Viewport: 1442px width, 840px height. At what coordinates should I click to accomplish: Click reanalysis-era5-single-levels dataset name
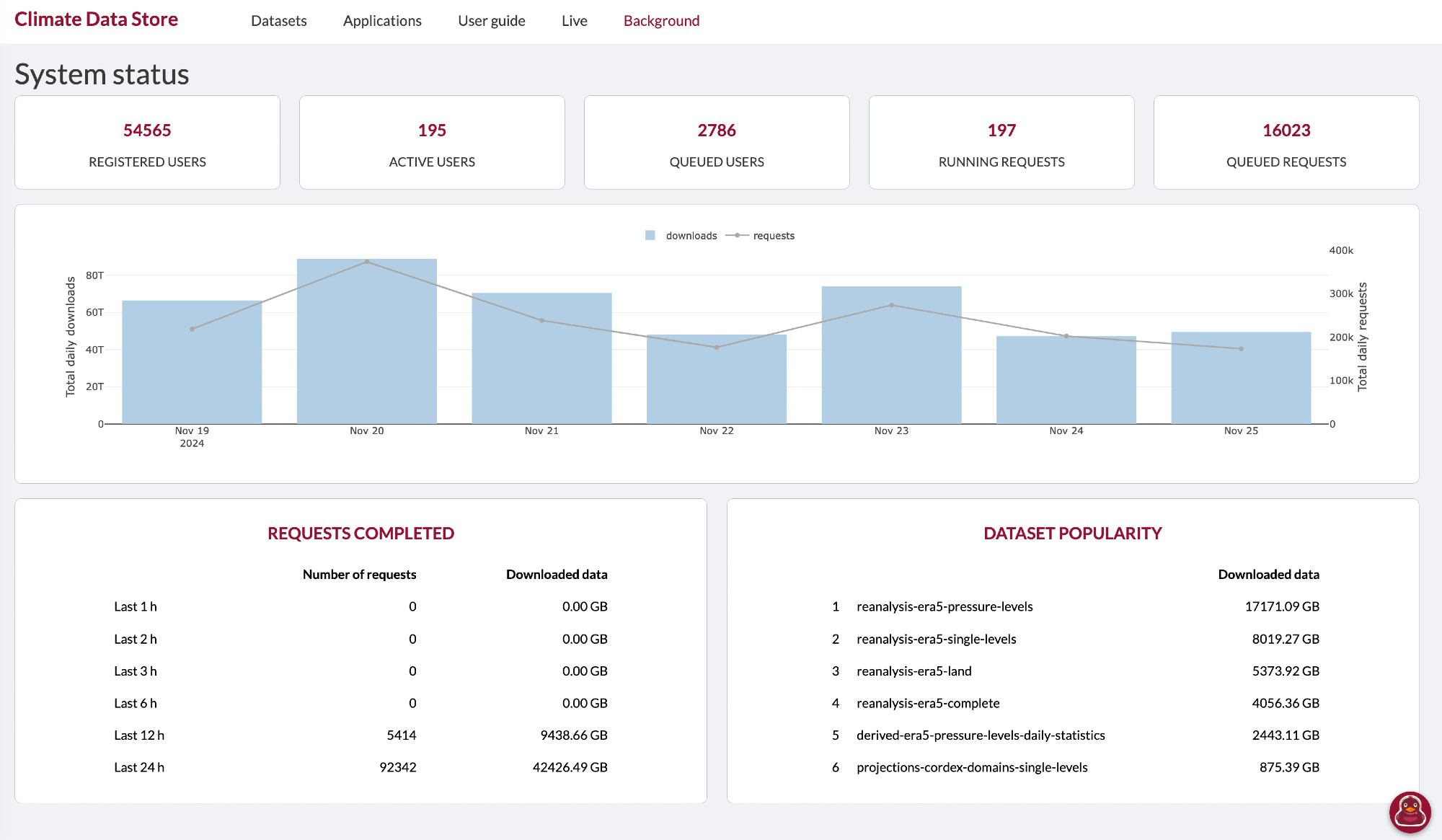click(x=937, y=639)
